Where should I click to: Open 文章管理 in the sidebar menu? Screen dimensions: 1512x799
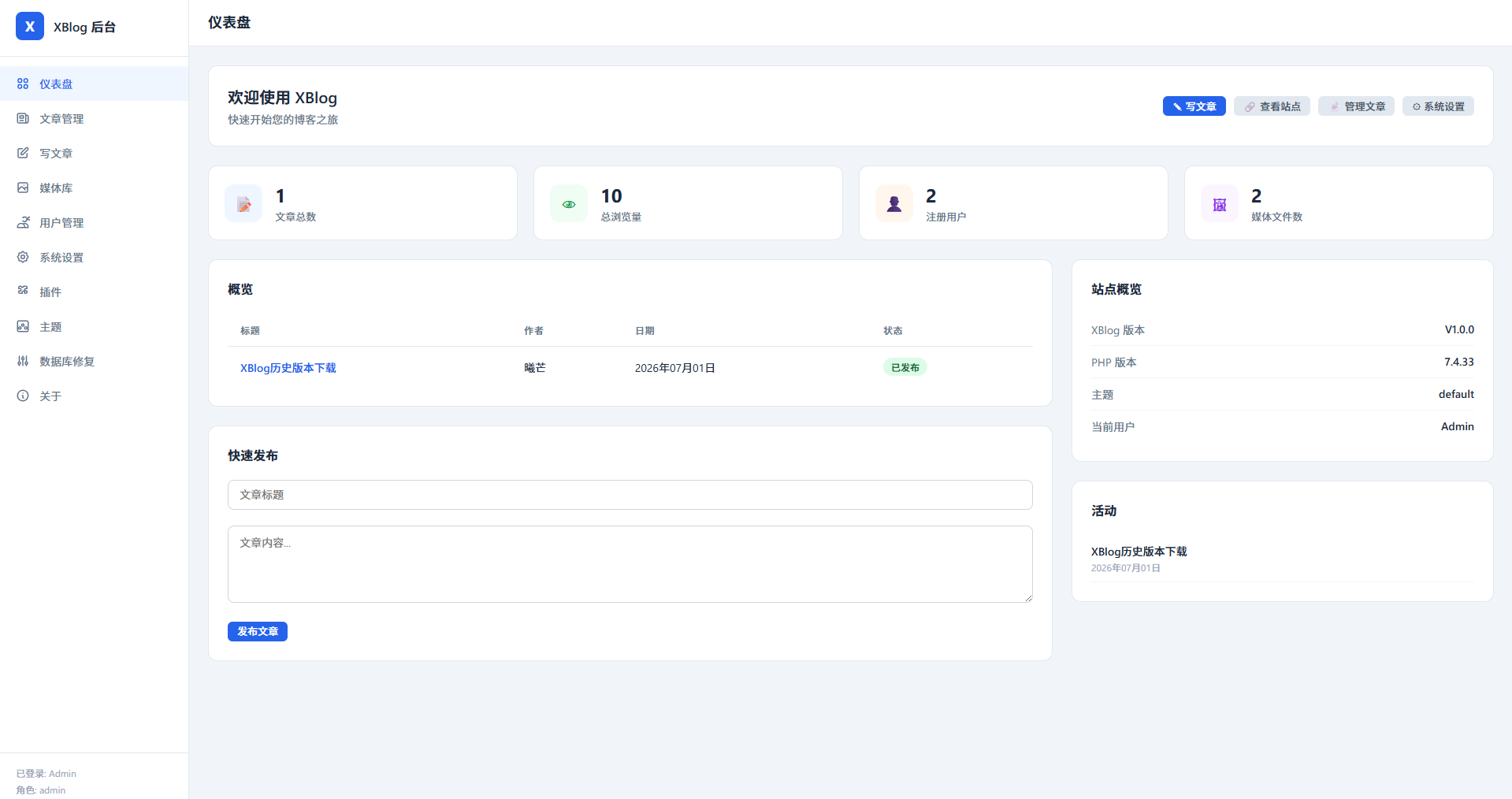pos(94,118)
